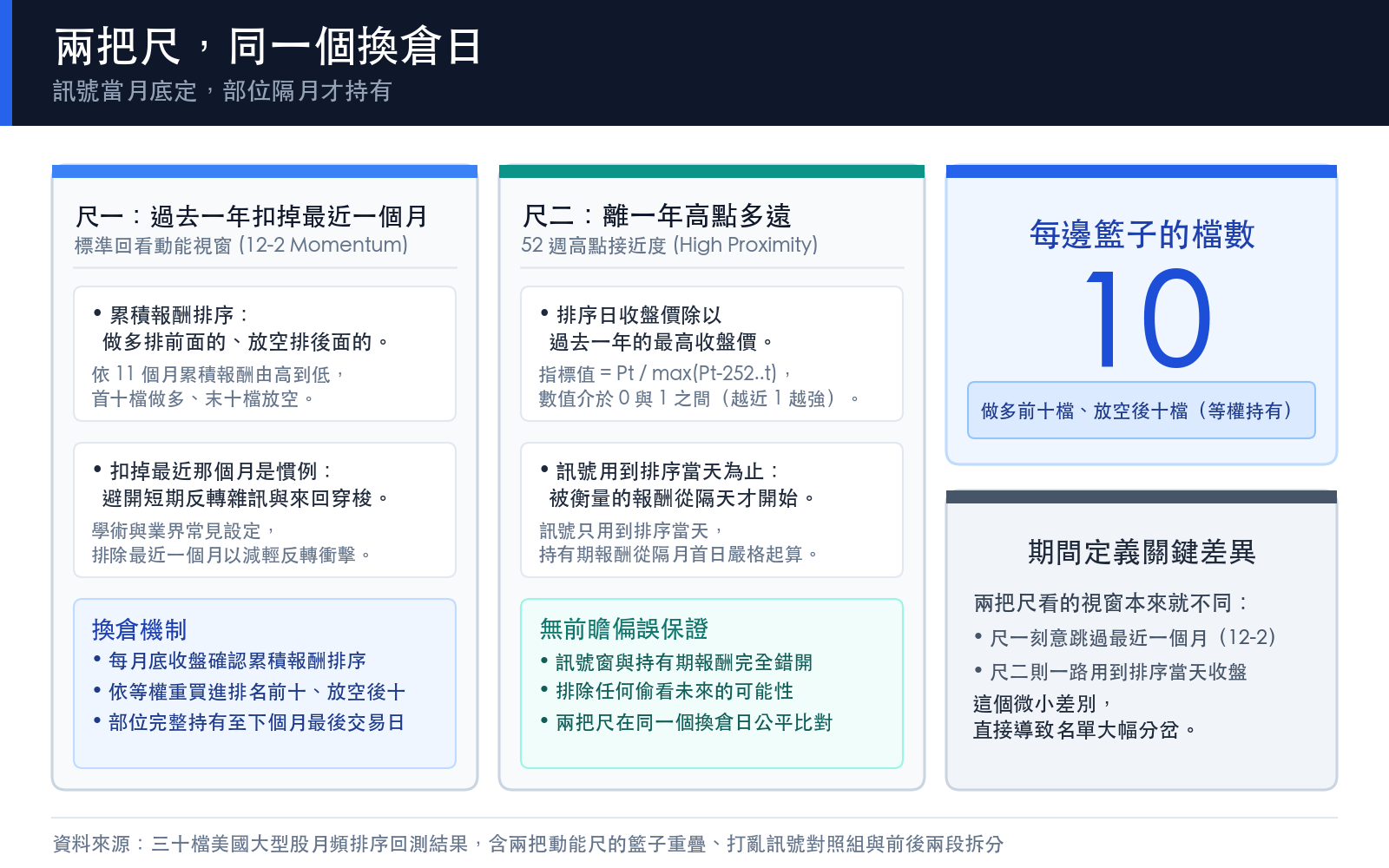Click the heading "尺二：離一年高點多遠"
This screenshot has width=1389, height=868.
click(x=657, y=216)
